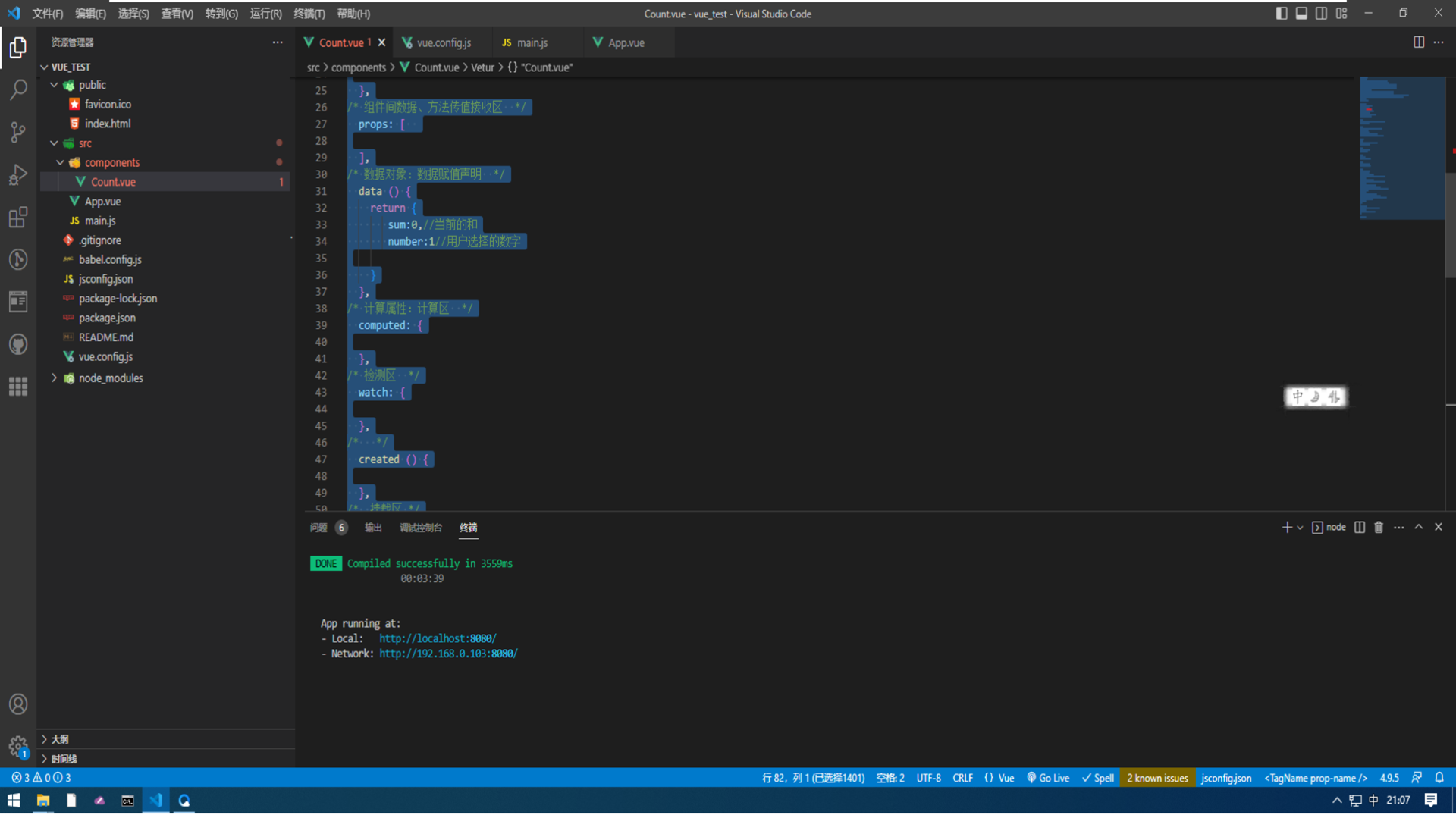This screenshot has width=1456, height=815.
Task: Open the Explorer view in activity bar
Action: pyautogui.click(x=18, y=48)
